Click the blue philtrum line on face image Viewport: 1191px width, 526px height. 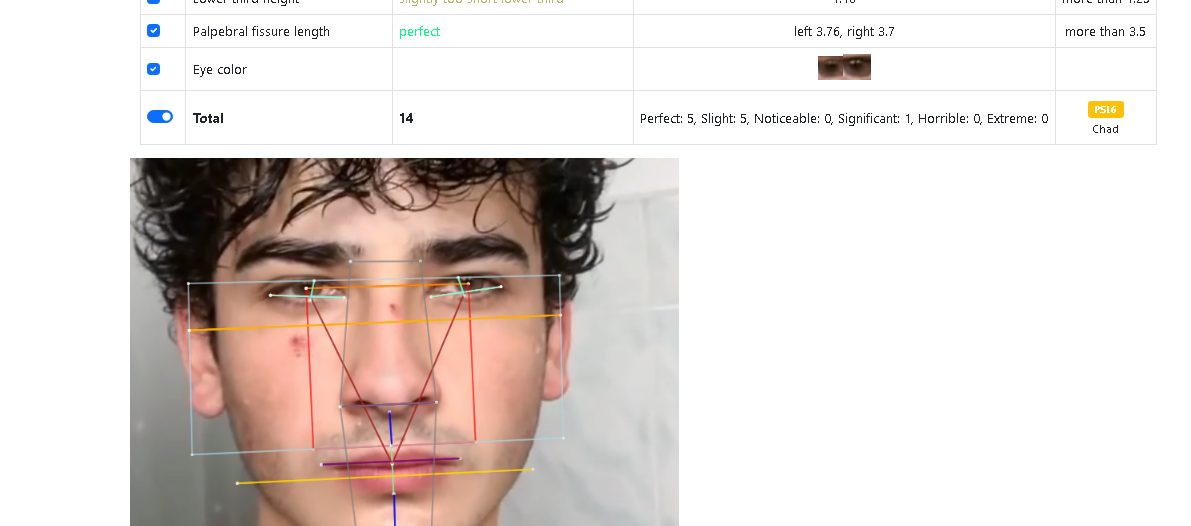coord(390,428)
